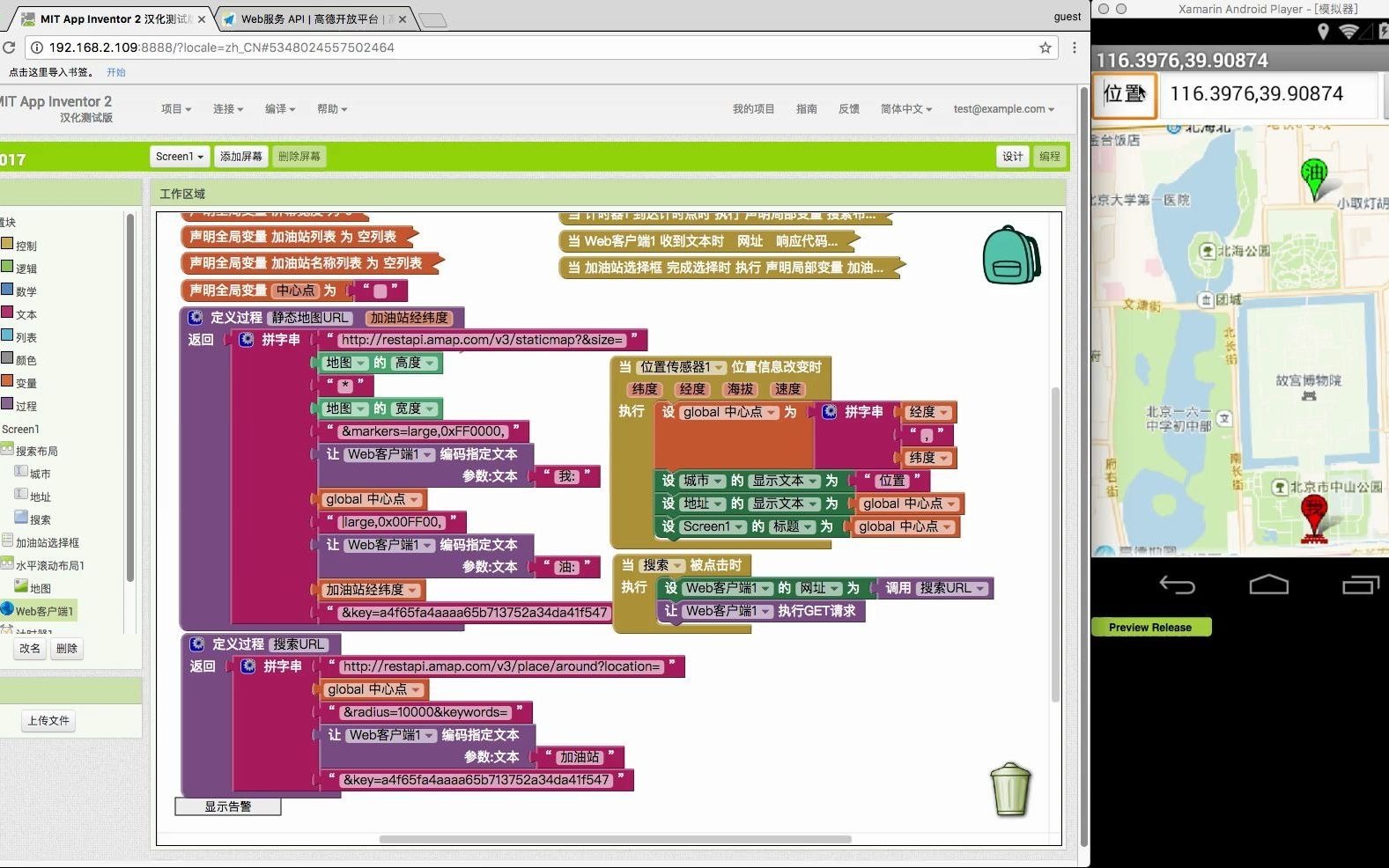Select the 颜色 block category
Screen dimensions: 1389x868
(x=18, y=360)
